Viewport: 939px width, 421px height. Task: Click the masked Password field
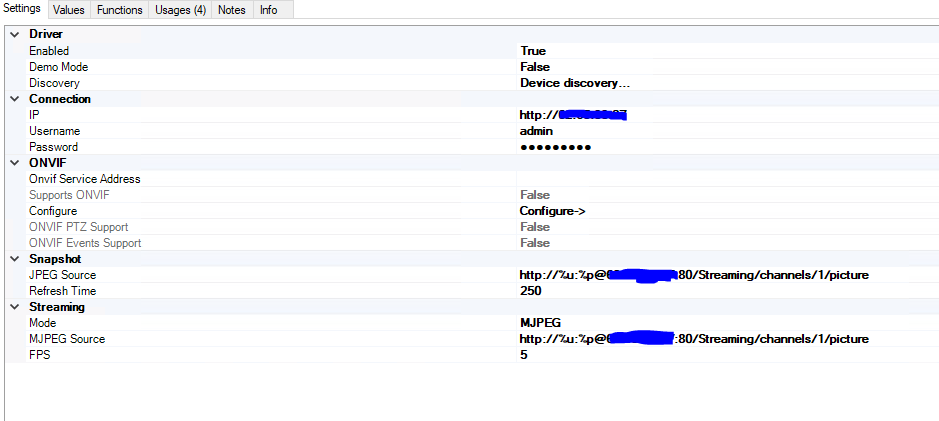pyautogui.click(x=556, y=147)
